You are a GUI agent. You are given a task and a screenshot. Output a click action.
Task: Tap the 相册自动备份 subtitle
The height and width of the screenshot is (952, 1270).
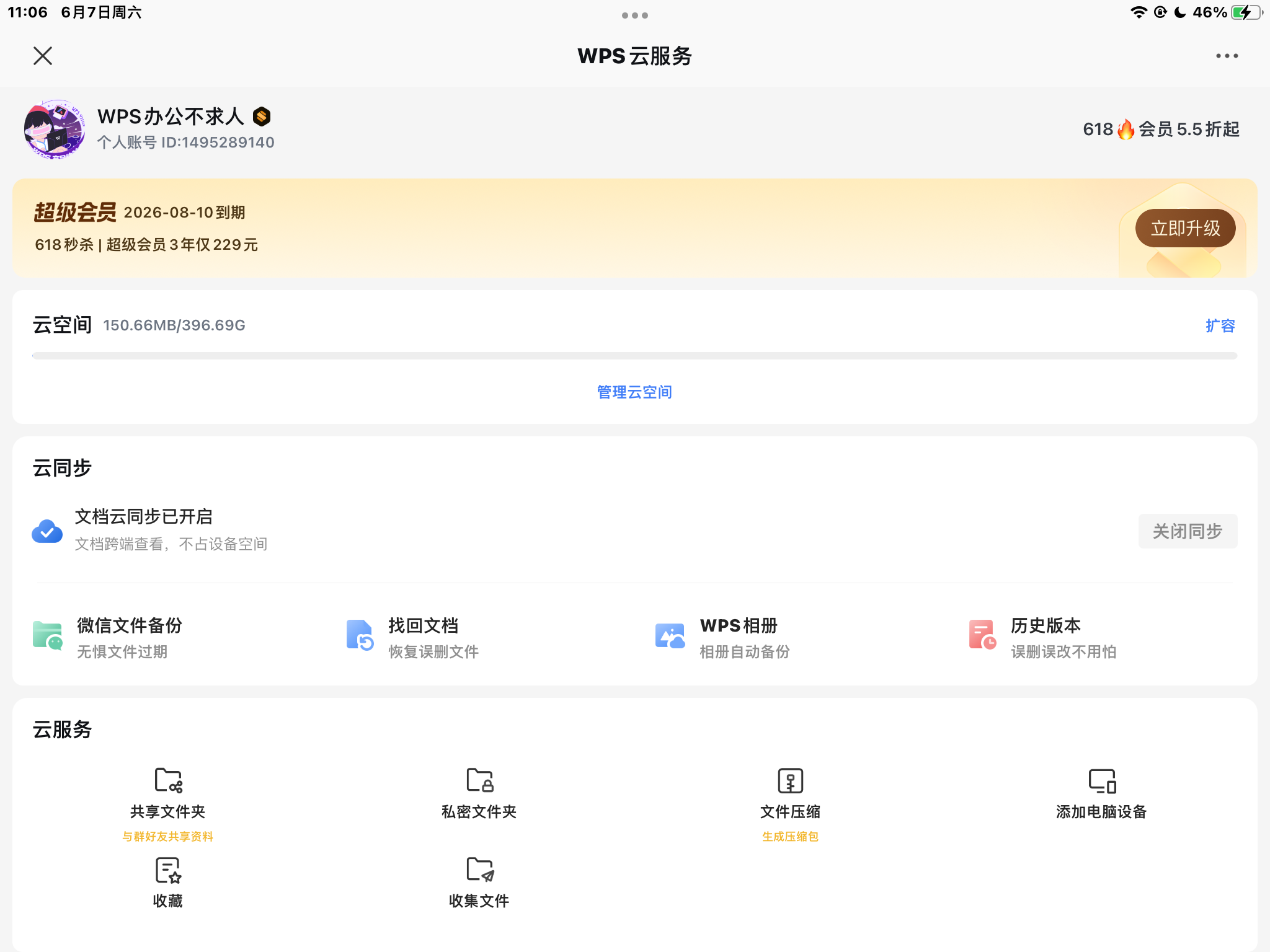[745, 652]
